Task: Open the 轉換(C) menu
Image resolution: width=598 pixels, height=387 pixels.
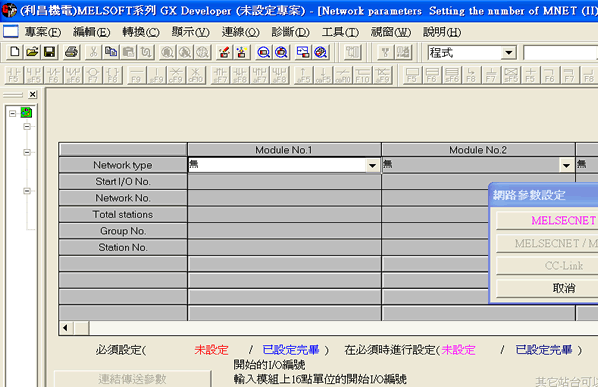Action: 141,32
